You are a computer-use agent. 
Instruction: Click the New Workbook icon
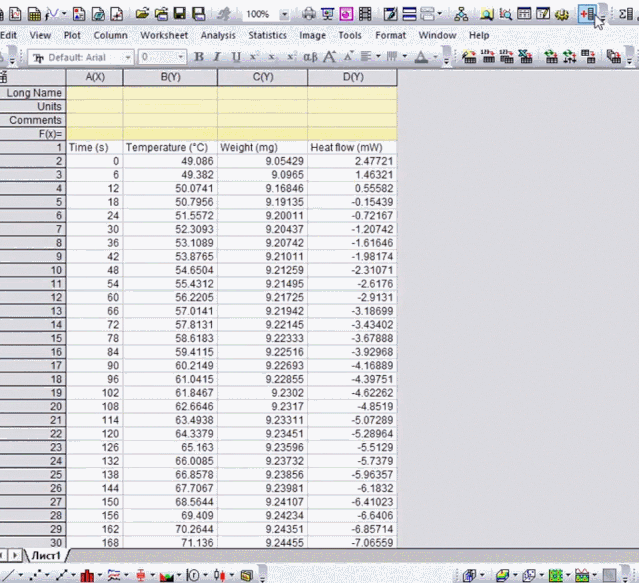34,14
